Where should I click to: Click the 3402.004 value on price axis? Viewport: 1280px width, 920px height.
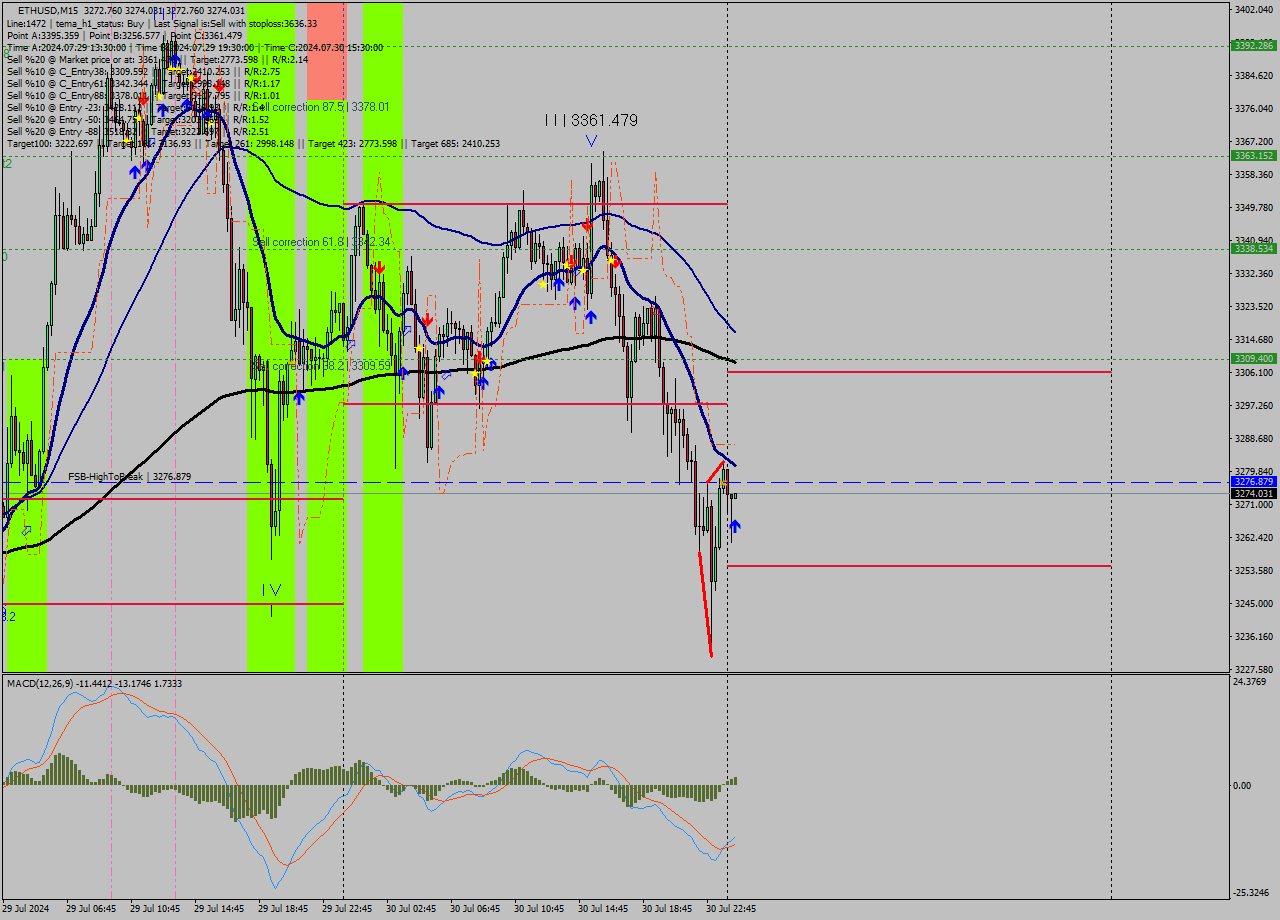click(x=1254, y=9)
